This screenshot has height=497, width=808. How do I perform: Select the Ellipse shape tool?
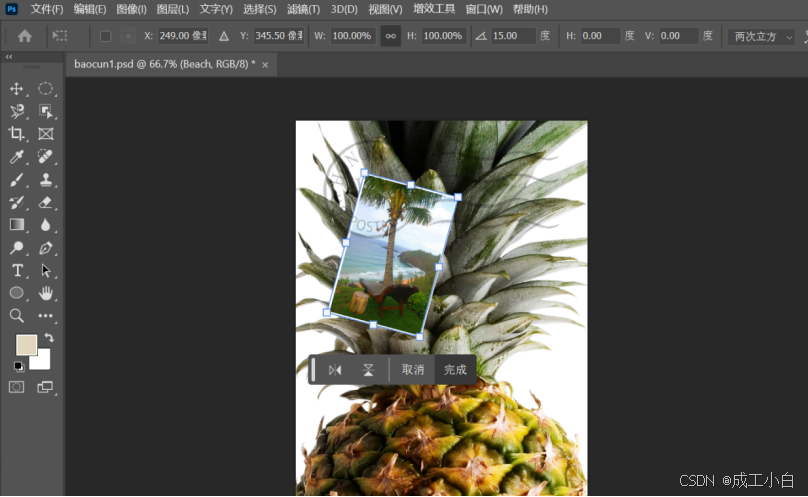click(16, 293)
